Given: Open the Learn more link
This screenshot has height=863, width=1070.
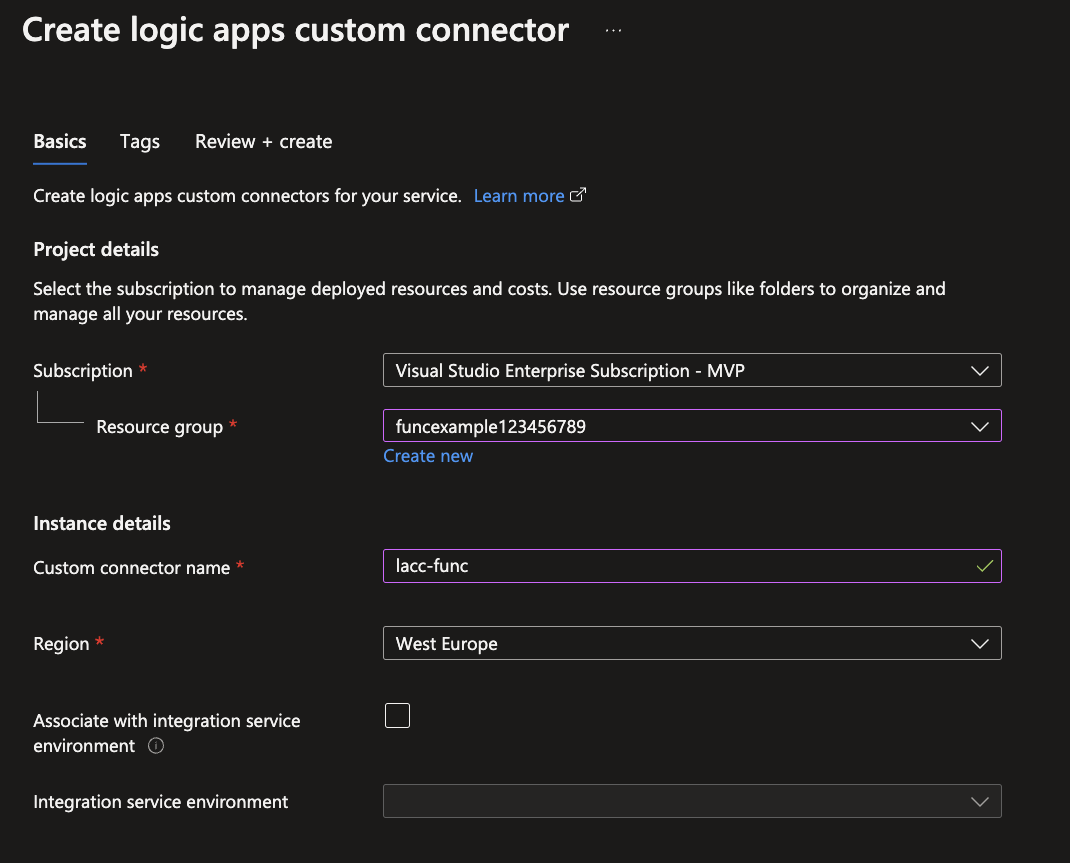Looking at the screenshot, I should pos(518,196).
